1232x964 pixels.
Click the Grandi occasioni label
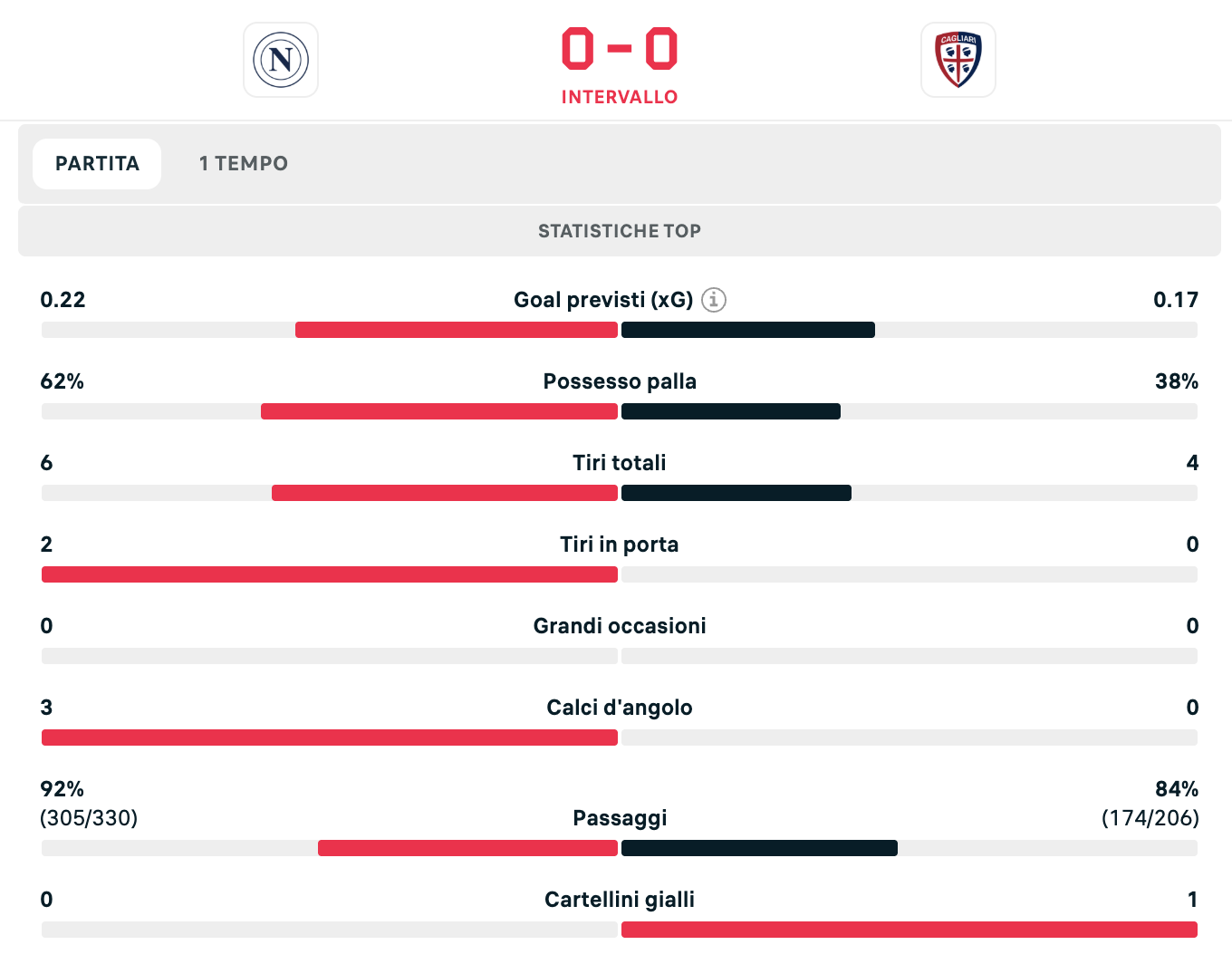coord(620,626)
